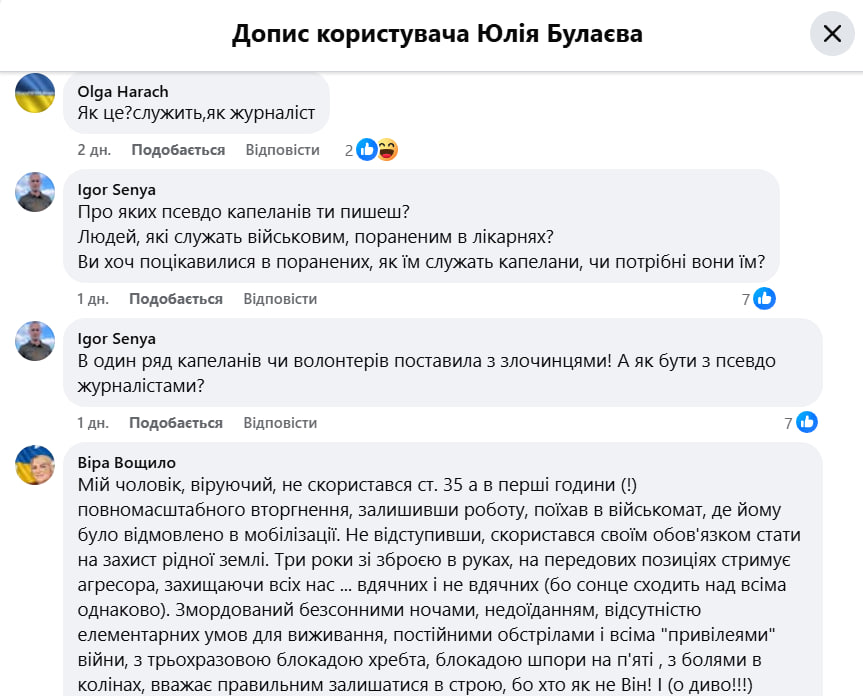Click Igor Senya's name on the псевдо капеланів comment
The width and height of the screenshot is (863, 696).
coord(116,190)
